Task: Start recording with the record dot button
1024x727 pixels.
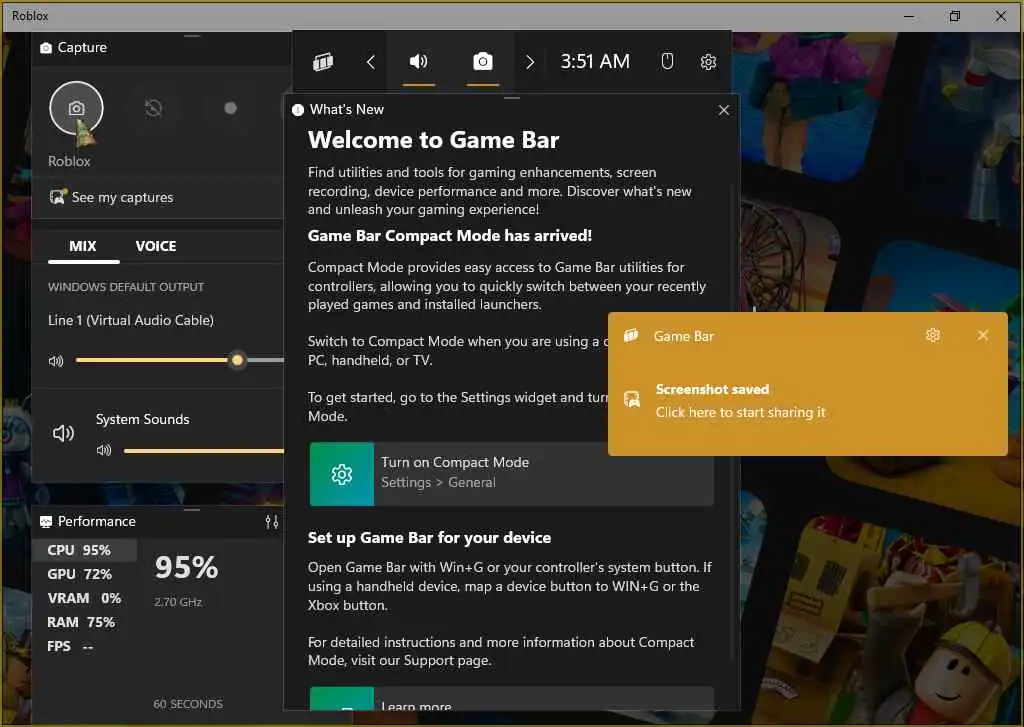Action: point(231,108)
